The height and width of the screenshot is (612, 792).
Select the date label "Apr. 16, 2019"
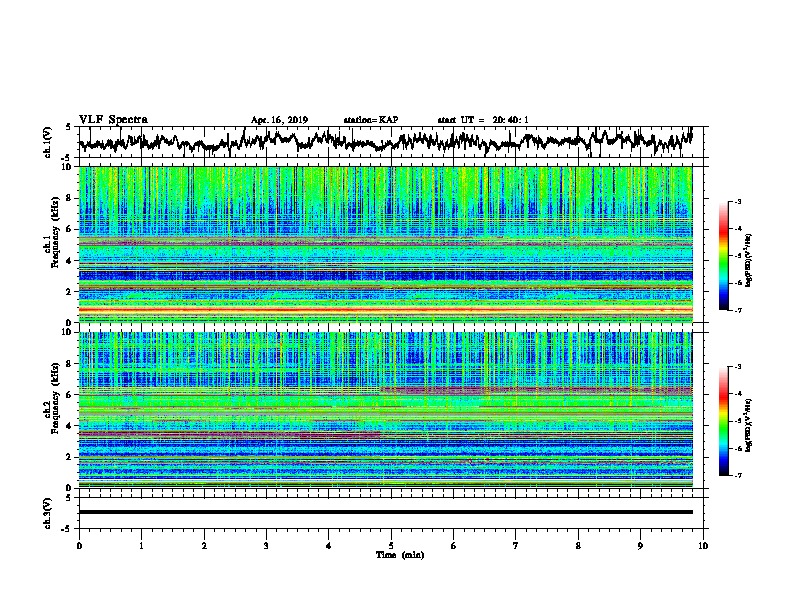(279, 120)
